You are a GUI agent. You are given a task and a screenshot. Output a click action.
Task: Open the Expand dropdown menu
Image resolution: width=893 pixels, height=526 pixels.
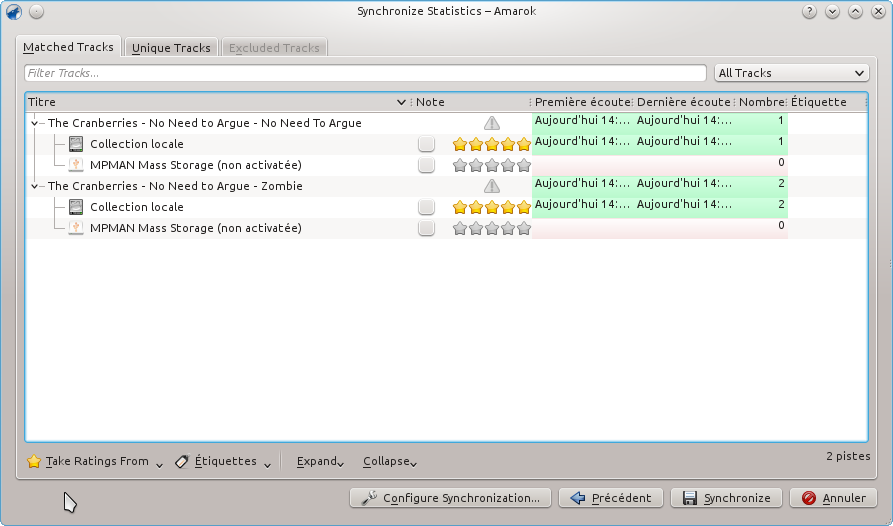click(x=320, y=461)
